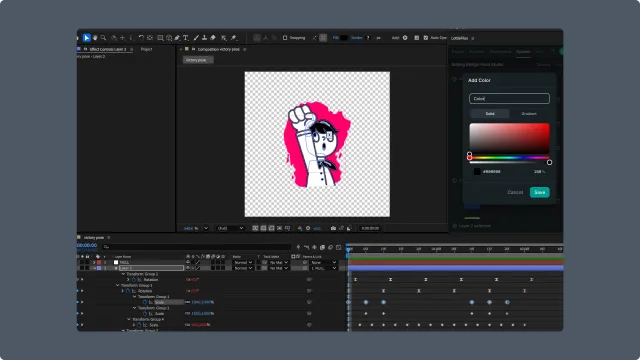The height and width of the screenshot is (360, 640).
Task: Collapse Transform: Group 4 in timeline
Action: pyautogui.click(x=129, y=319)
